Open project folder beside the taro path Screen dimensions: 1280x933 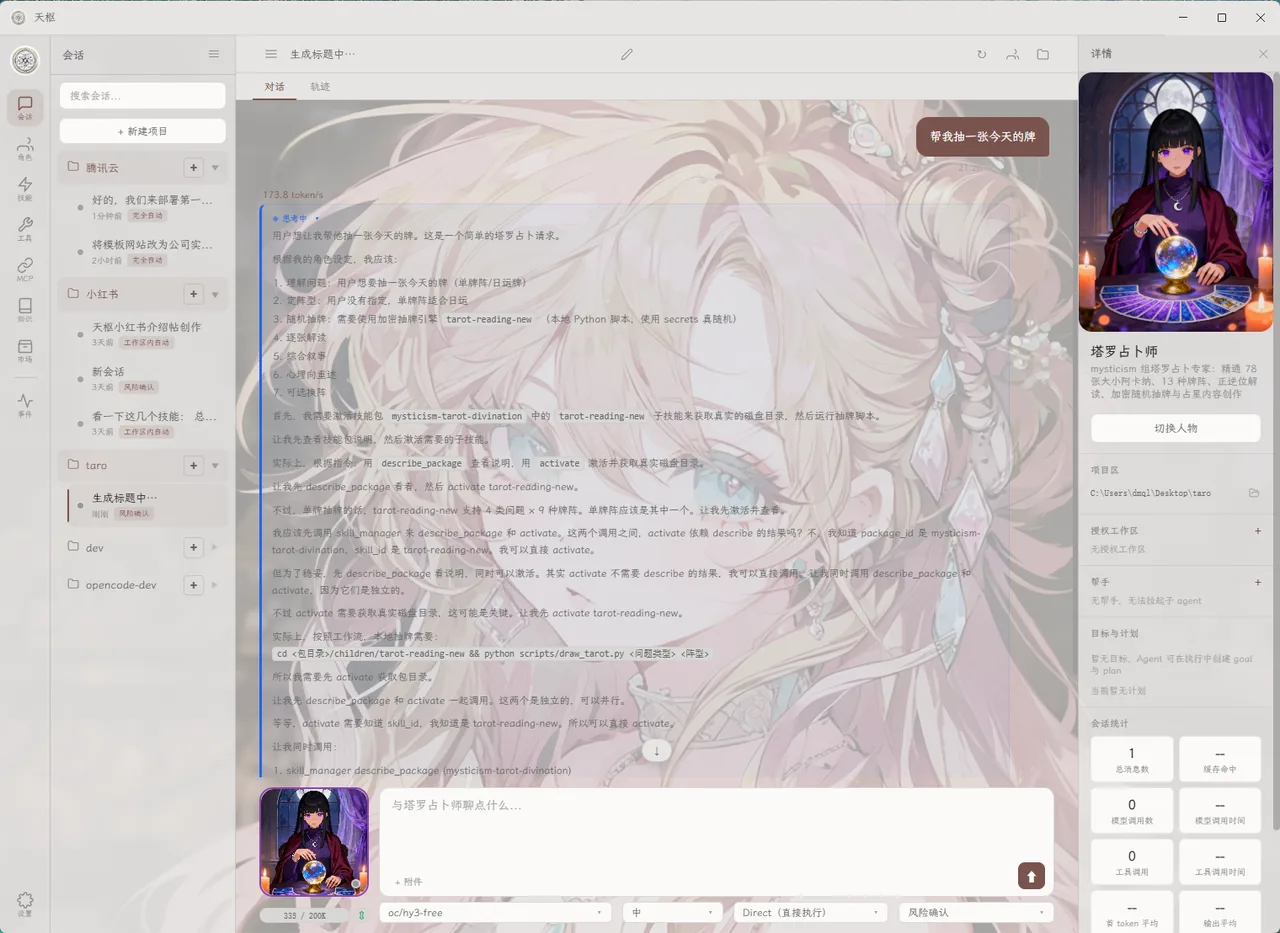coord(1254,493)
